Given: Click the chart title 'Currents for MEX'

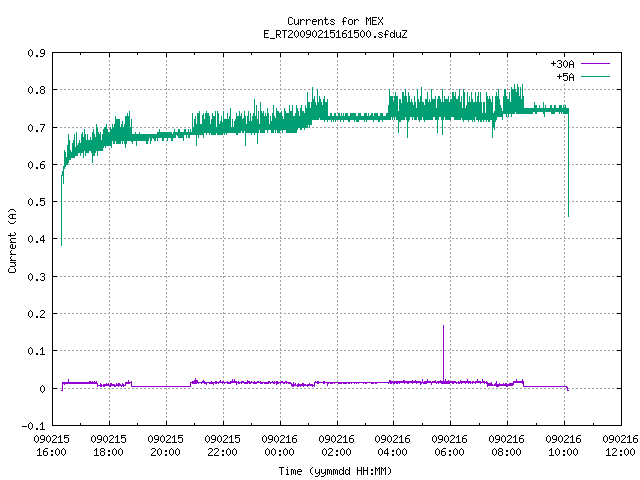Looking at the screenshot, I should click(x=335, y=21).
